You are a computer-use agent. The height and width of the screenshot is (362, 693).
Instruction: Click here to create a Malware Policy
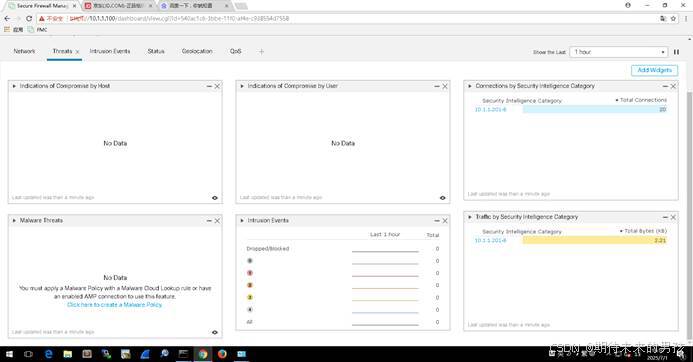tap(114, 305)
